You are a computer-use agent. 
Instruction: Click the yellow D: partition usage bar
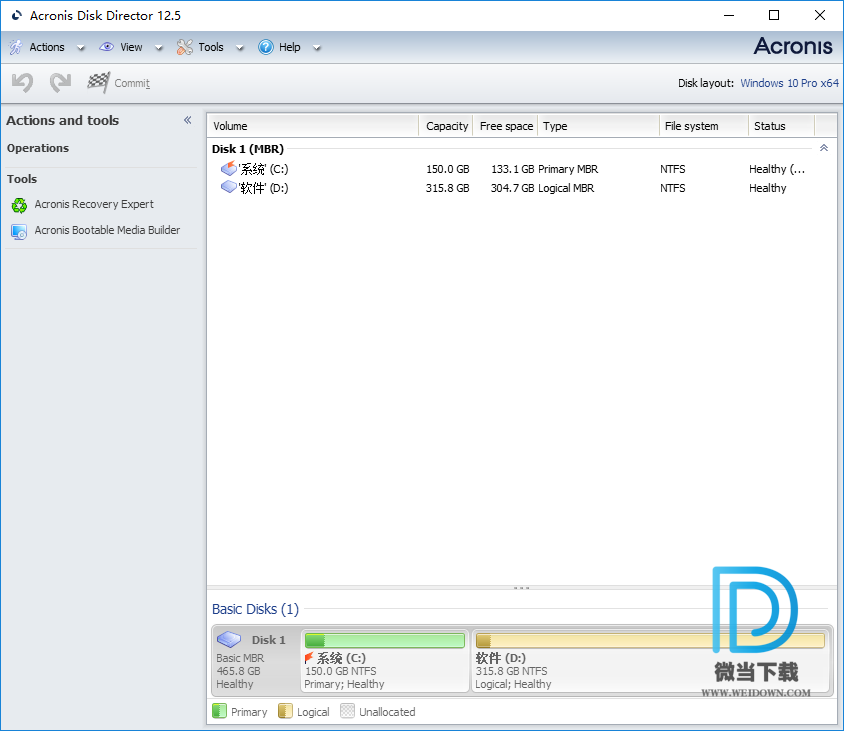(650, 641)
